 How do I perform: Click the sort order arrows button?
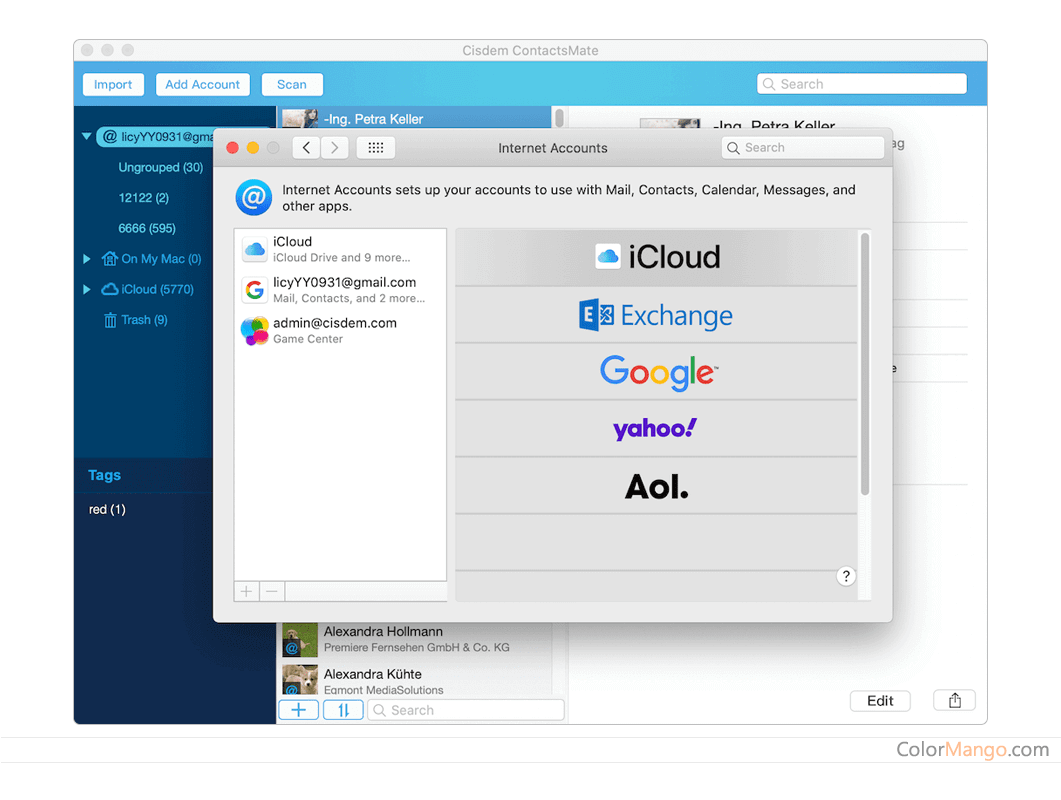pyautogui.click(x=343, y=710)
